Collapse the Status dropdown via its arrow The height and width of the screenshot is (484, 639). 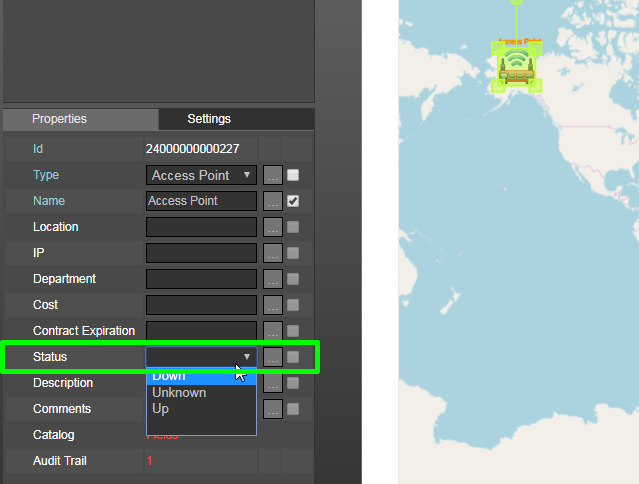click(247, 357)
